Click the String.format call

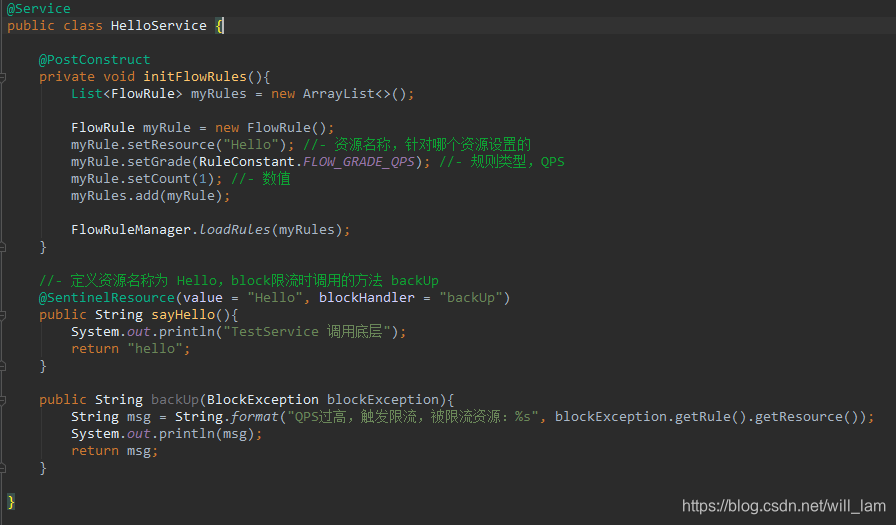pyautogui.click(x=227, y=417)
